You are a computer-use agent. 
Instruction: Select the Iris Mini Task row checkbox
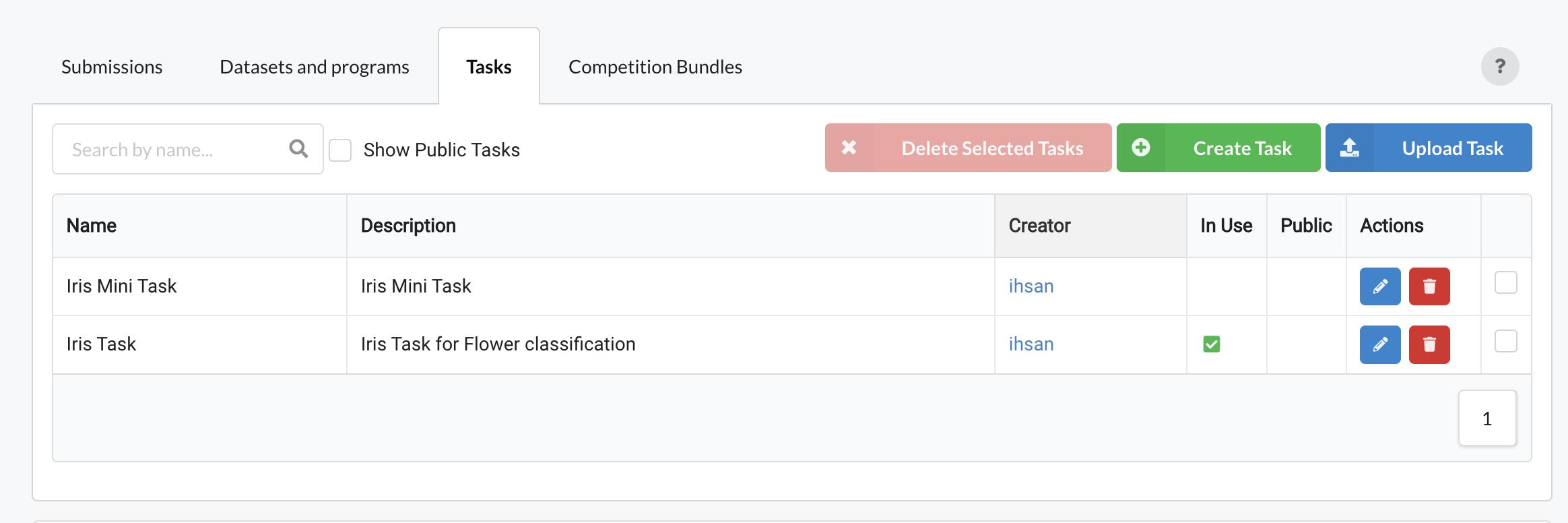1506,283
